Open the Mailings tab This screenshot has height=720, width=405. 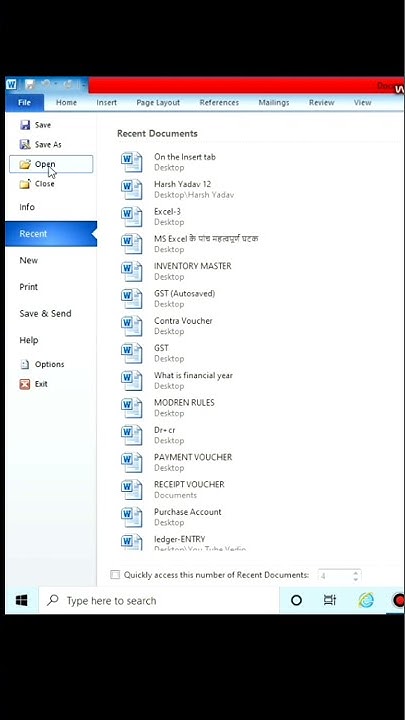click(274, 103)
